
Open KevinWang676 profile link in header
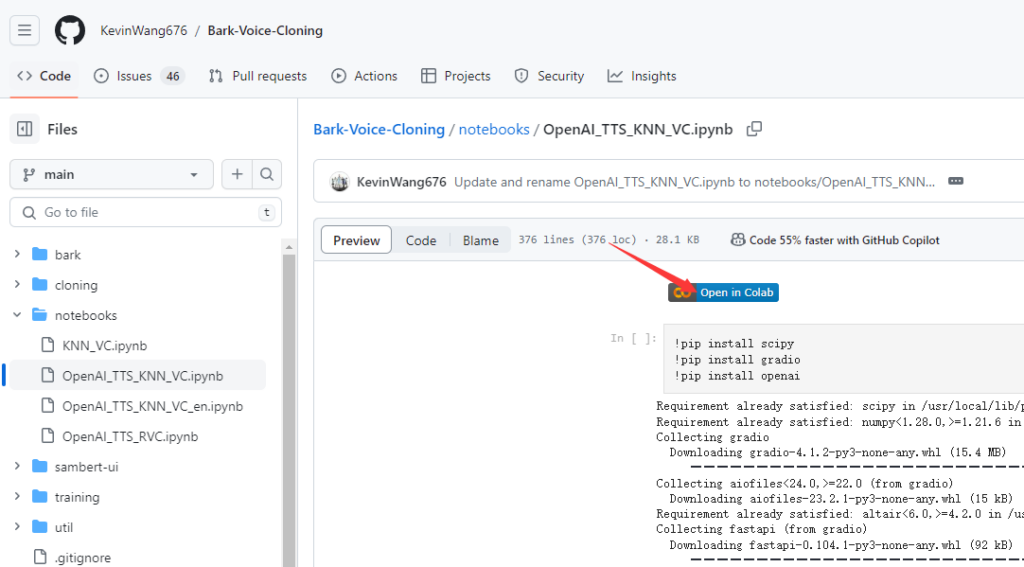click(x=143, y=30)
